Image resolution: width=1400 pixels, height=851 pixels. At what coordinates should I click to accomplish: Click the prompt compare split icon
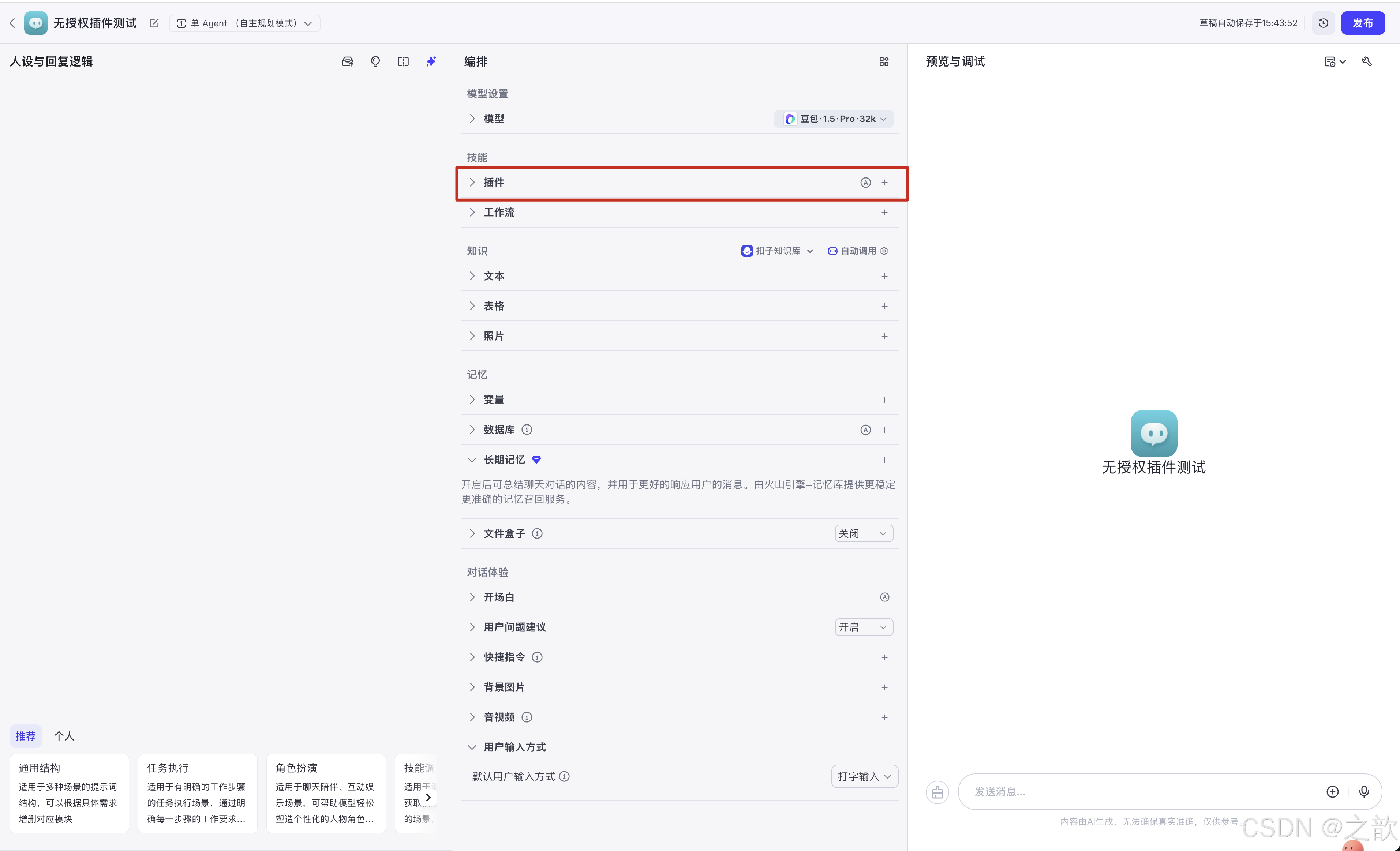[x=403, y=61]
